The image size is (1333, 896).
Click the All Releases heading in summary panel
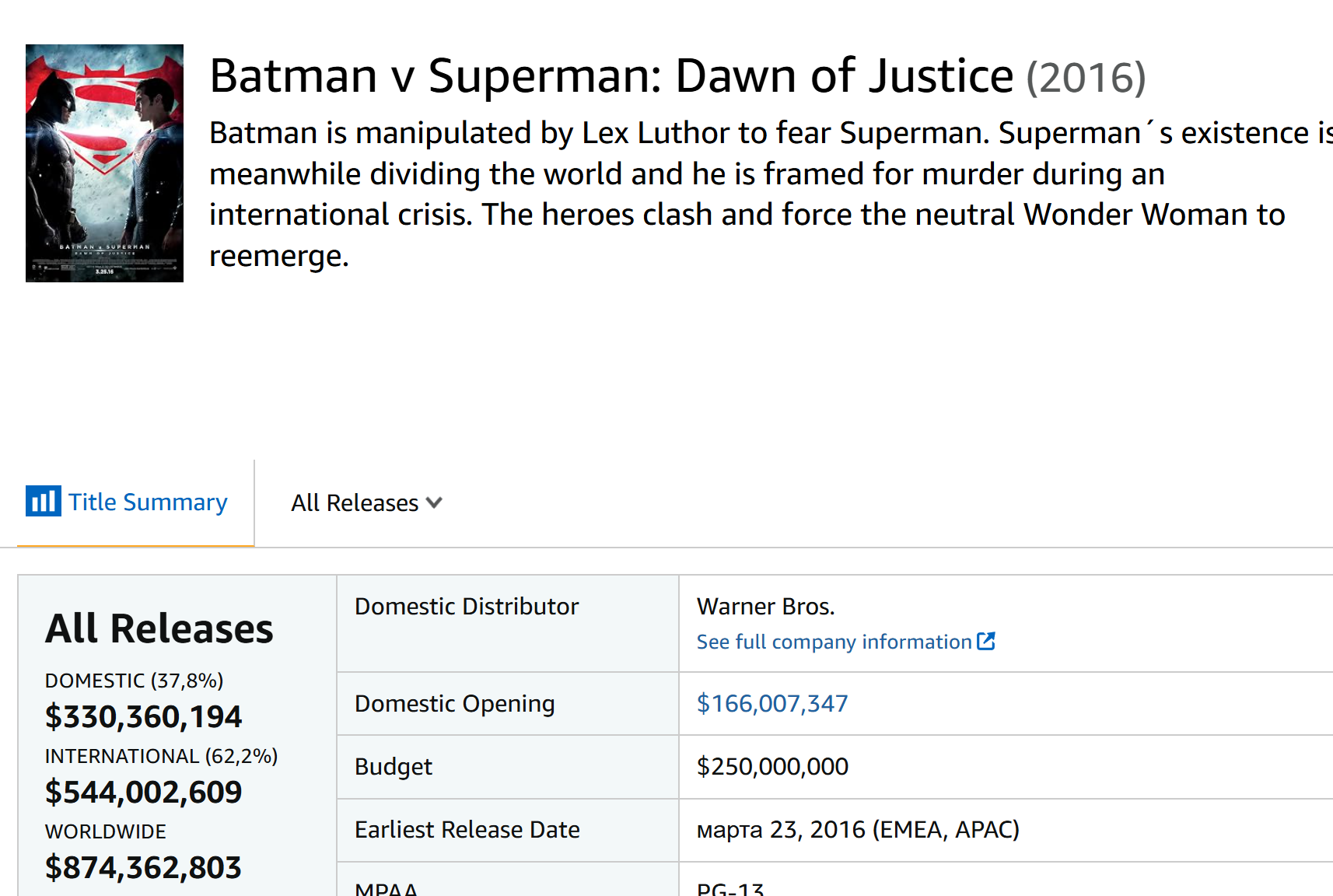click(x=159, y=628)
